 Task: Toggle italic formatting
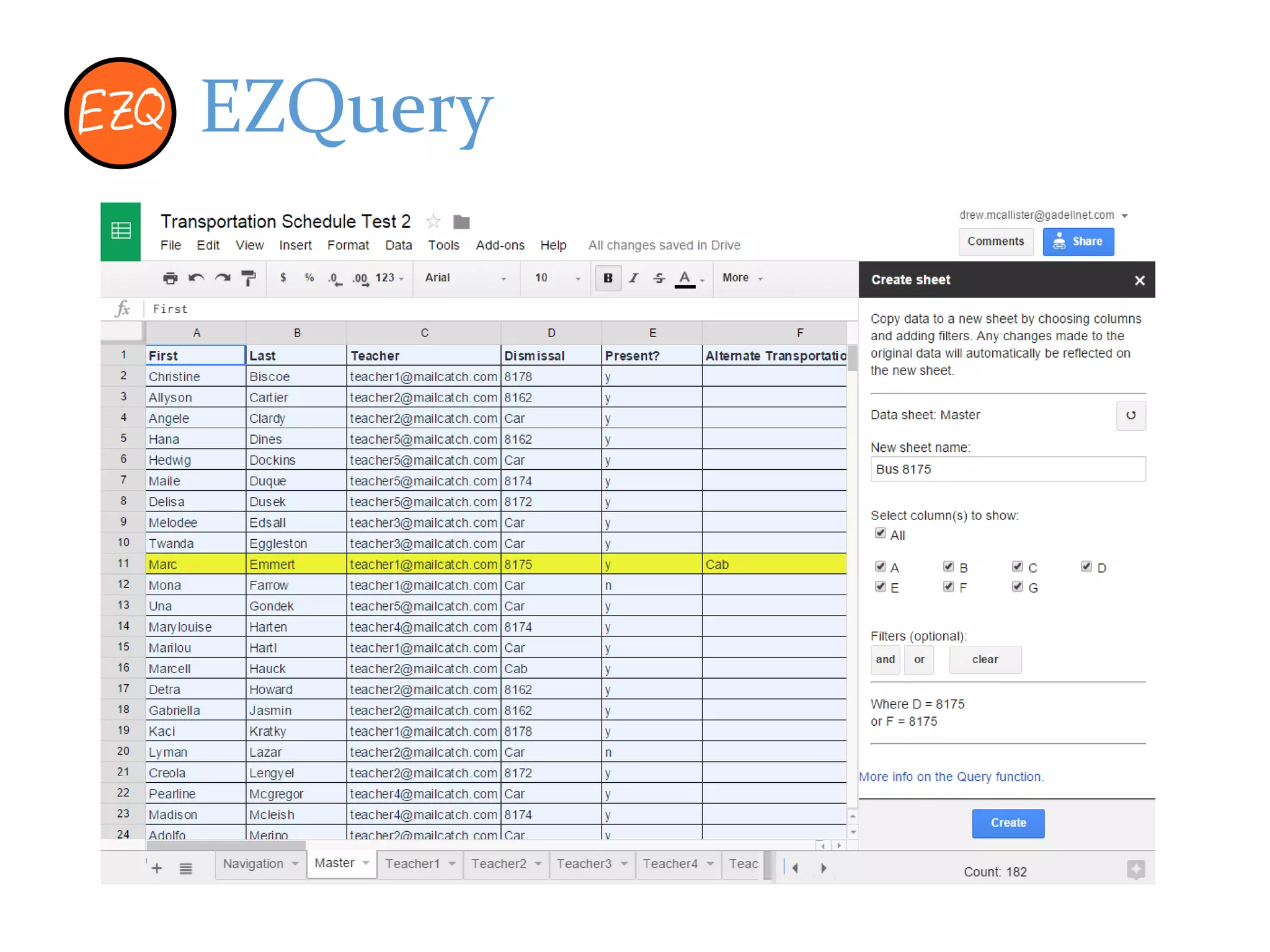click(x=634, y=278)
